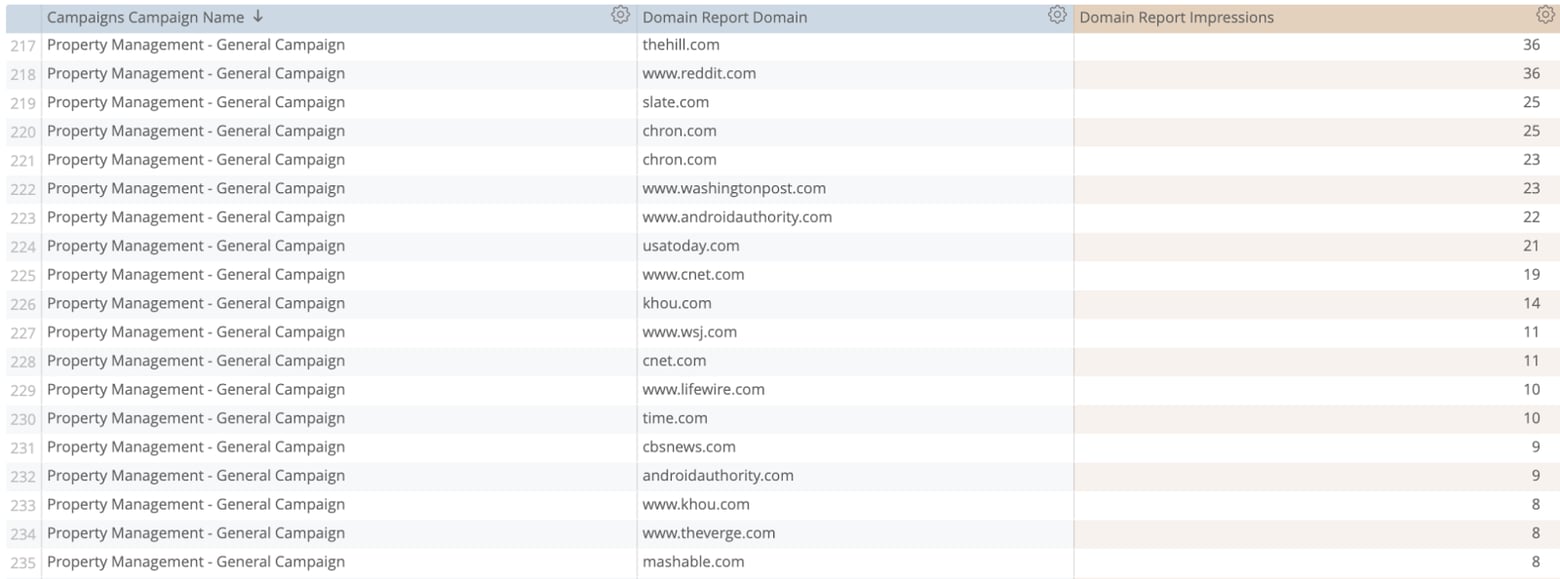Click the campaign name cell in row 217
Screen dimensions: 1560x579
pos(196,44)
